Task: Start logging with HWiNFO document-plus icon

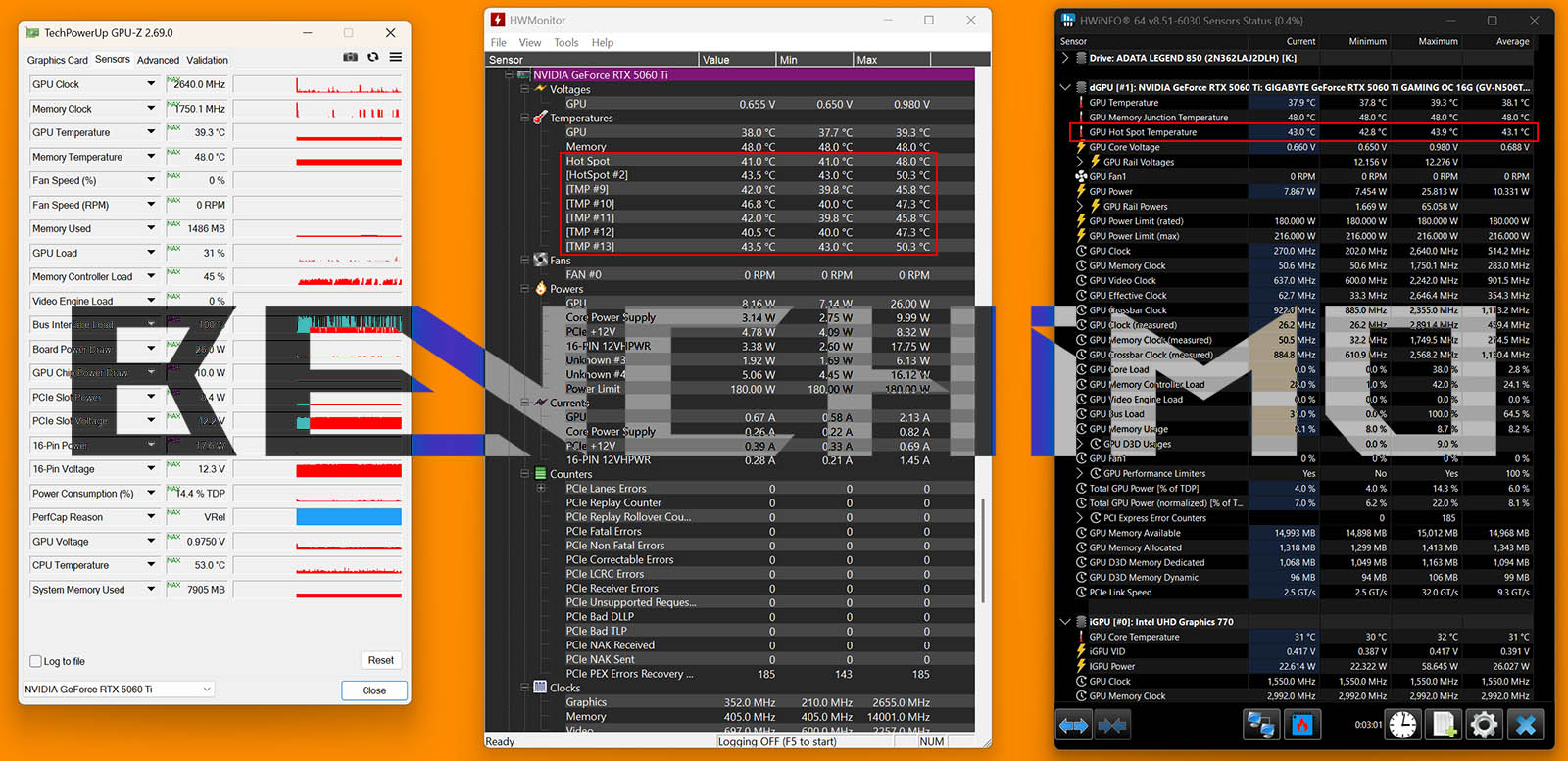Action: [1444, 726]
